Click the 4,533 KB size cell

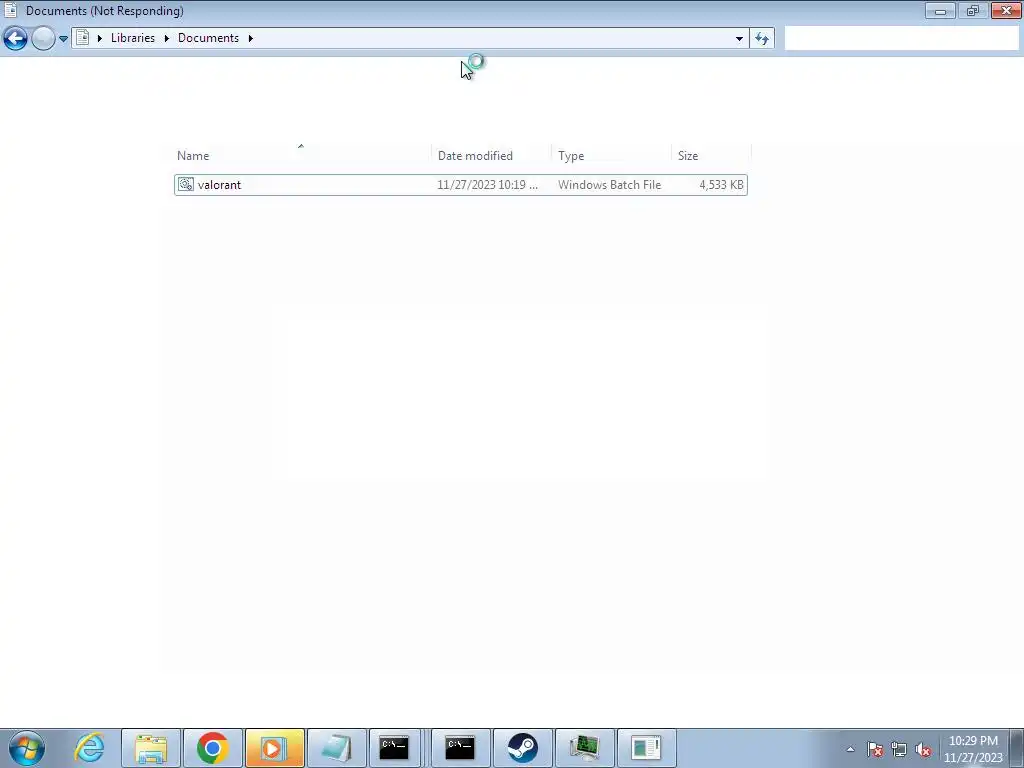[x=721, y=185]
